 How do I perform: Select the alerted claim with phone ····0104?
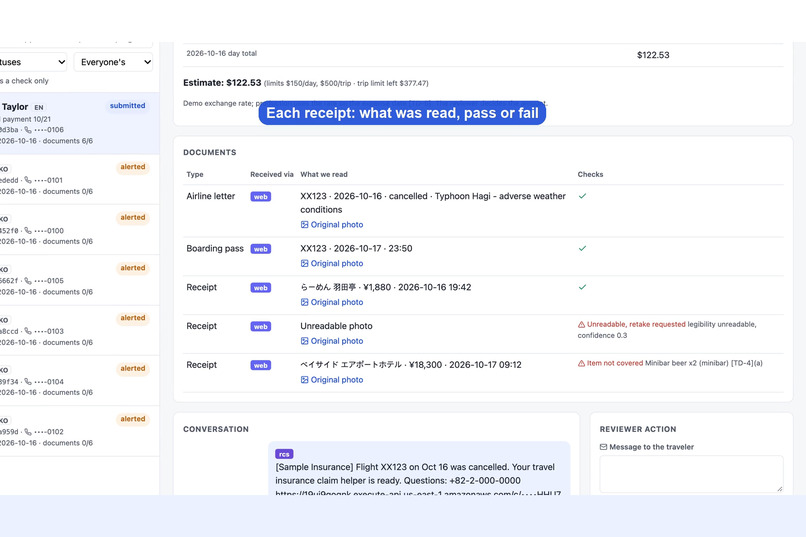79,381
